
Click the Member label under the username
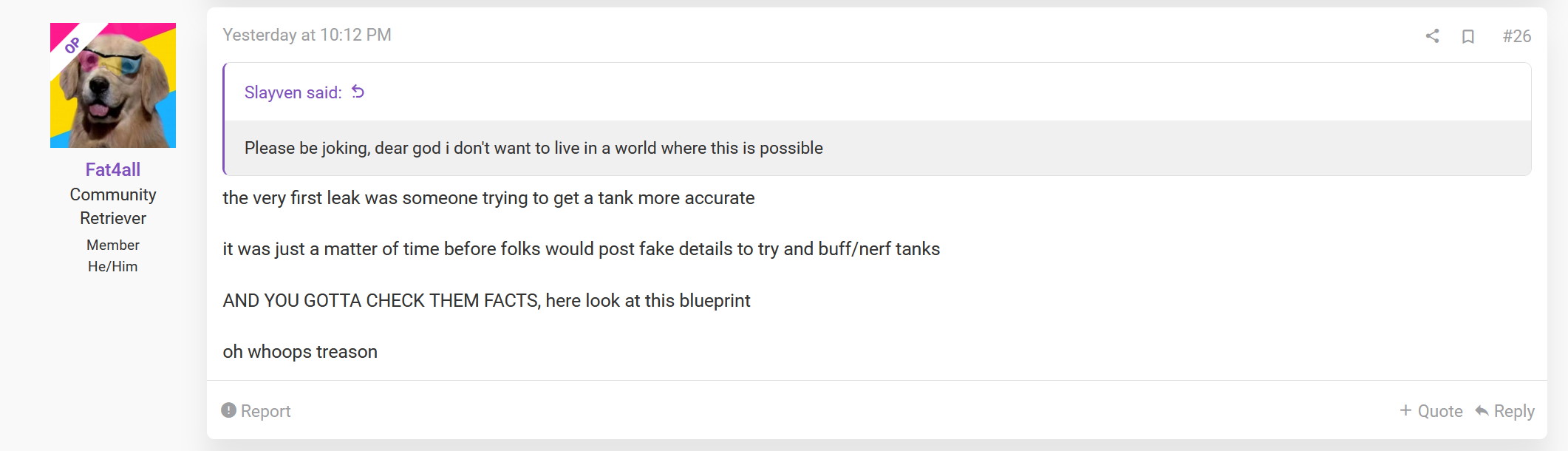pos(113,245)
